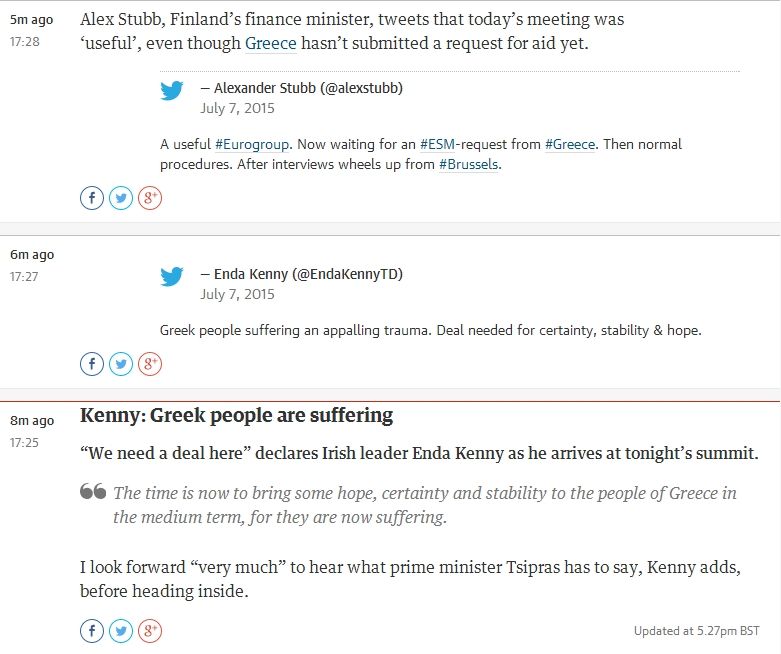Share Alex Stubb post on Google Plus
Image resolution: width=781 pixels, height=654 pixels.
click(x=150, y=198)
